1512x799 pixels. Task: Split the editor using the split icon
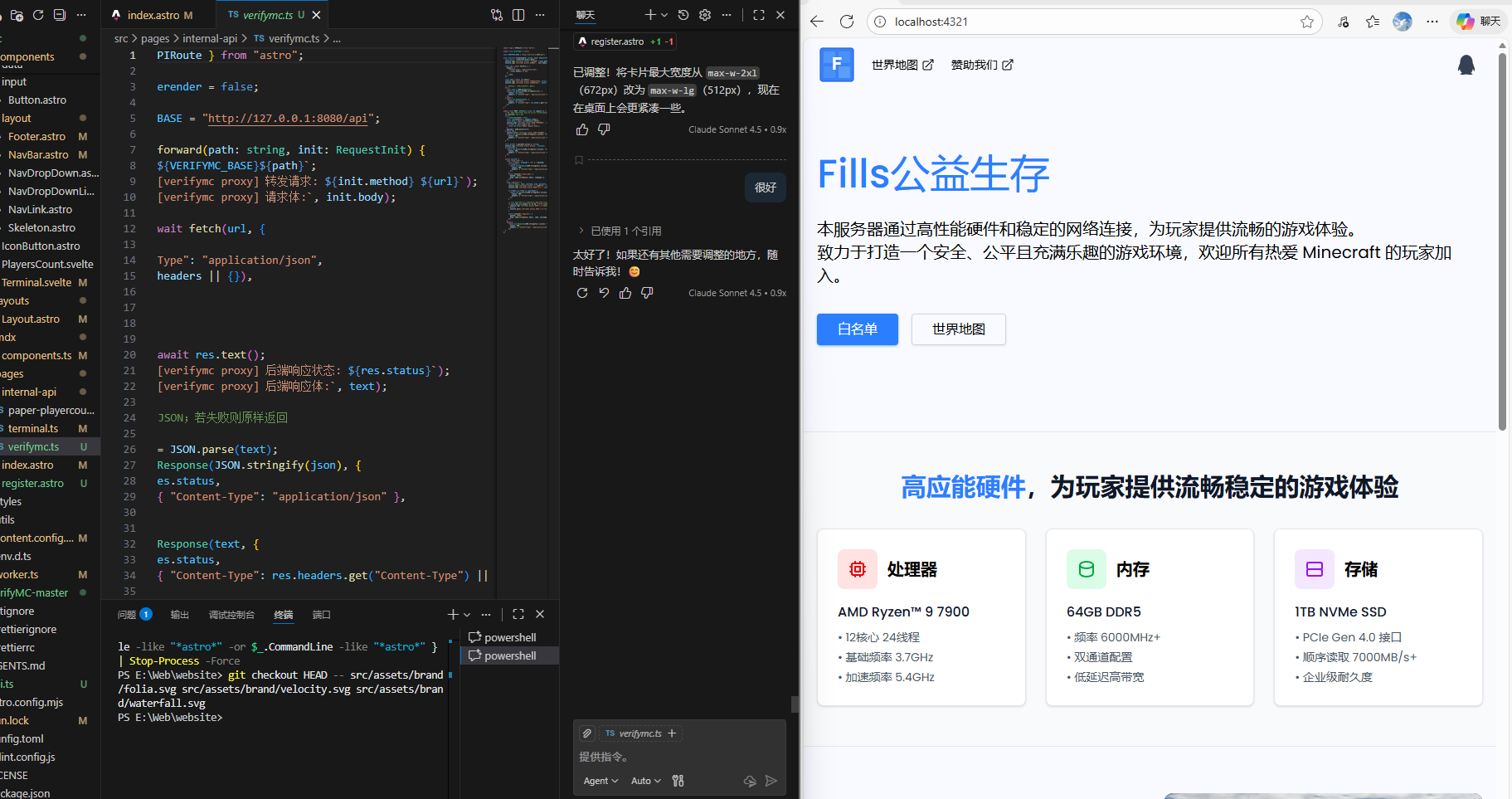(518, 14)
